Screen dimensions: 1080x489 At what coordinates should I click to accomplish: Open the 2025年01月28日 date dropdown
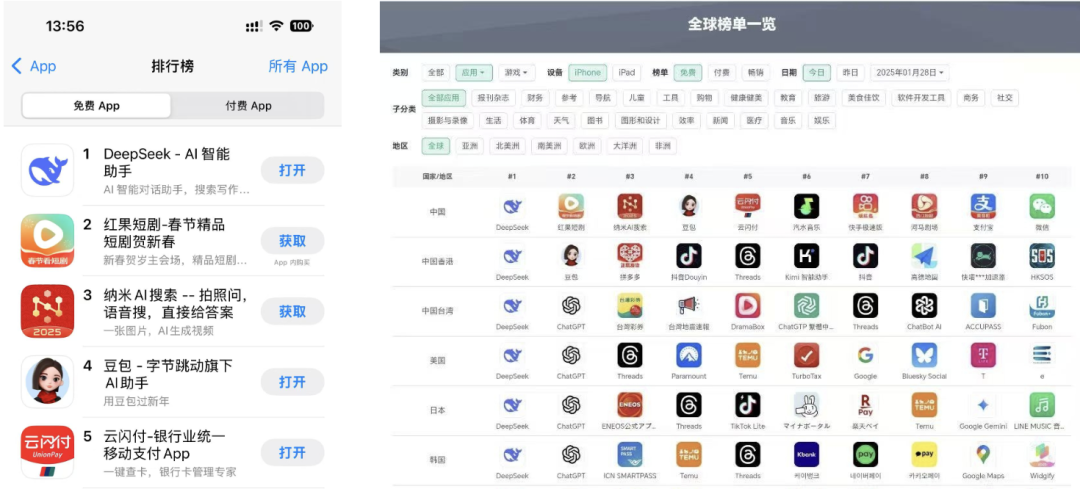(x=909, y=72)
